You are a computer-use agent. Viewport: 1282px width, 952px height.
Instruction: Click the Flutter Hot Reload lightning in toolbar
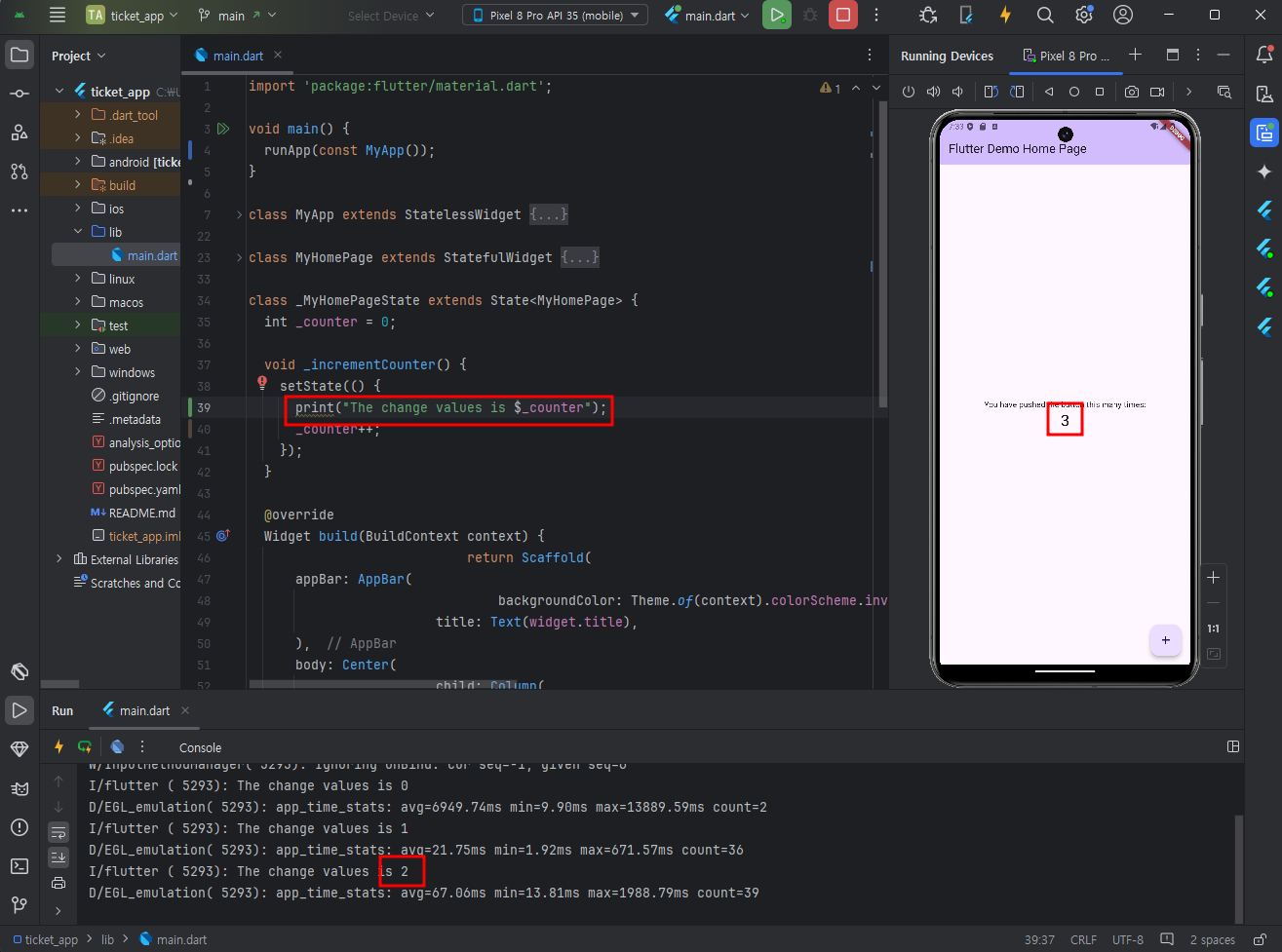coord(1005,15)
